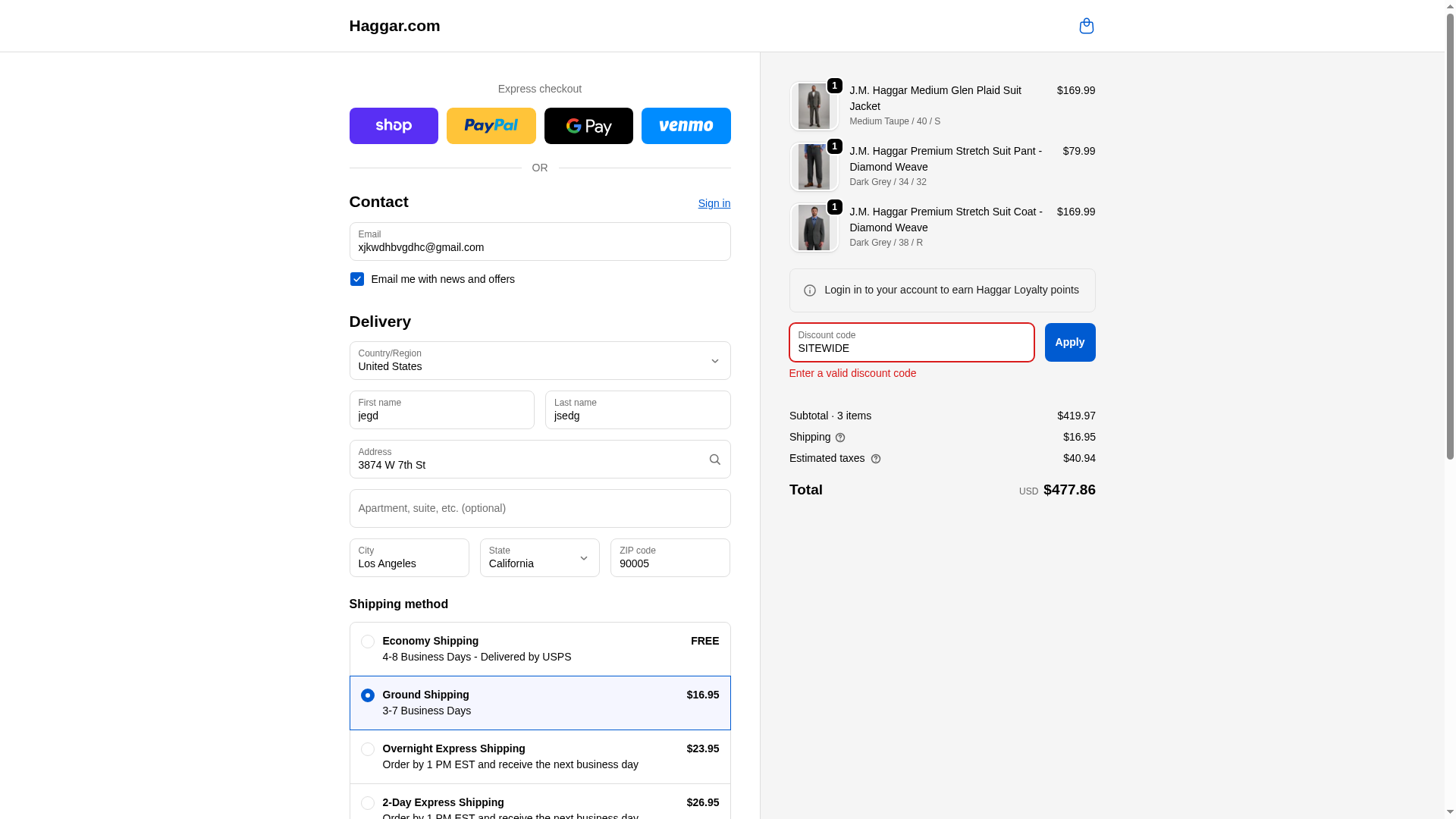Click the Glen Plaid Suit Jacket thumbnail
Image resolution: width=1456 pixels, height=819 pixels.
[x=814, y=106]
